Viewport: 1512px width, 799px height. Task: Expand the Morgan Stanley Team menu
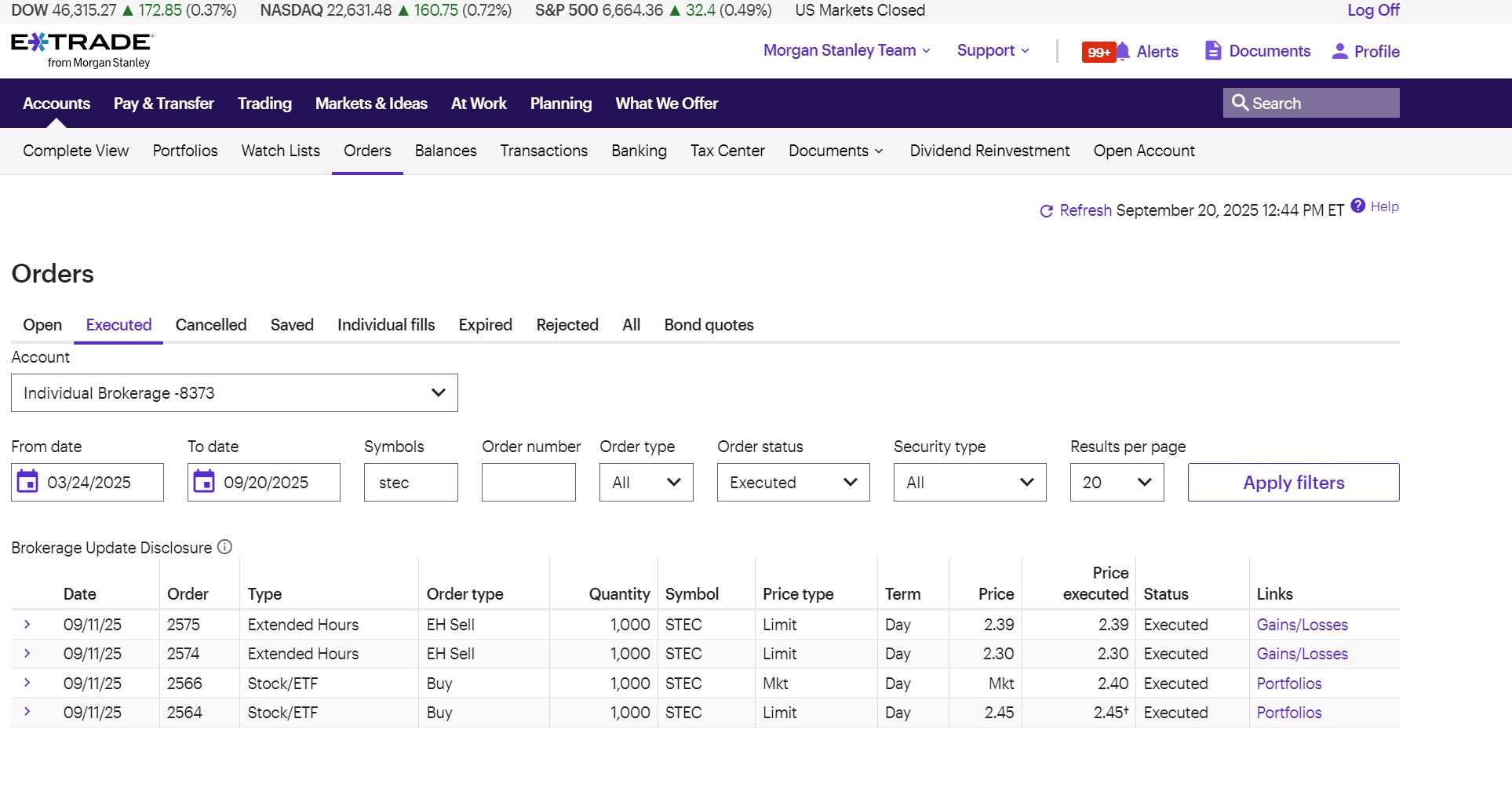pos(847,51)
